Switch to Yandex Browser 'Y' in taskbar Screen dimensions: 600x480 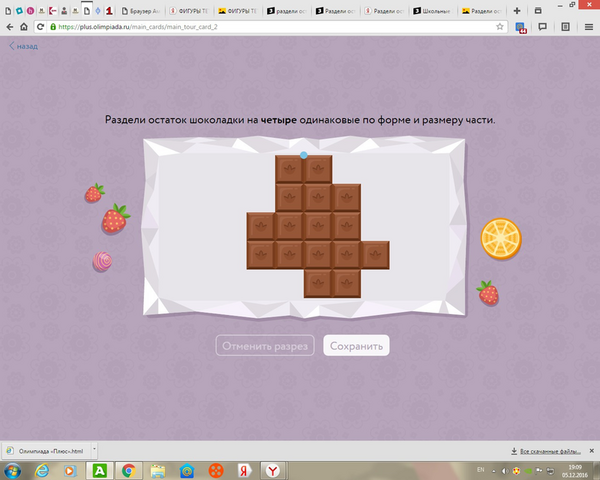click(x=272, y=470)
